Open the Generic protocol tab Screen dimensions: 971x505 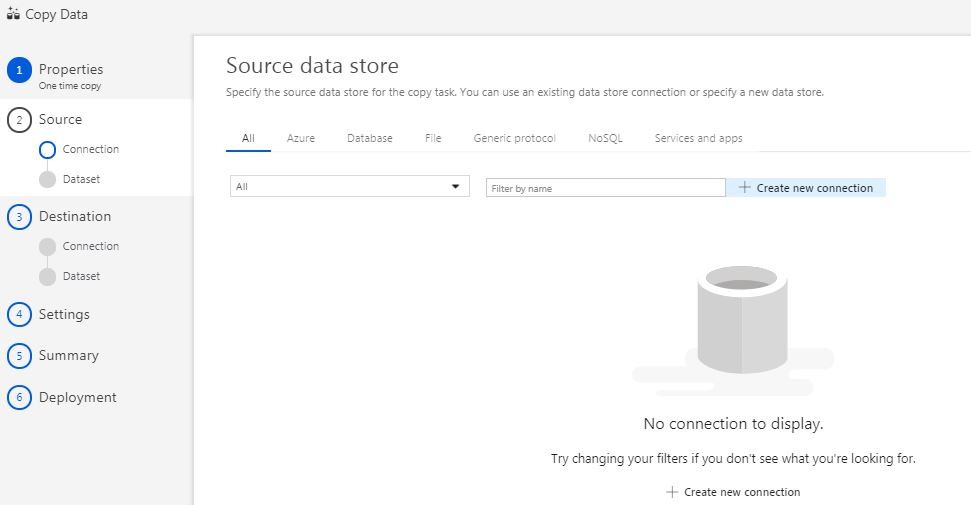click(515, 138)
